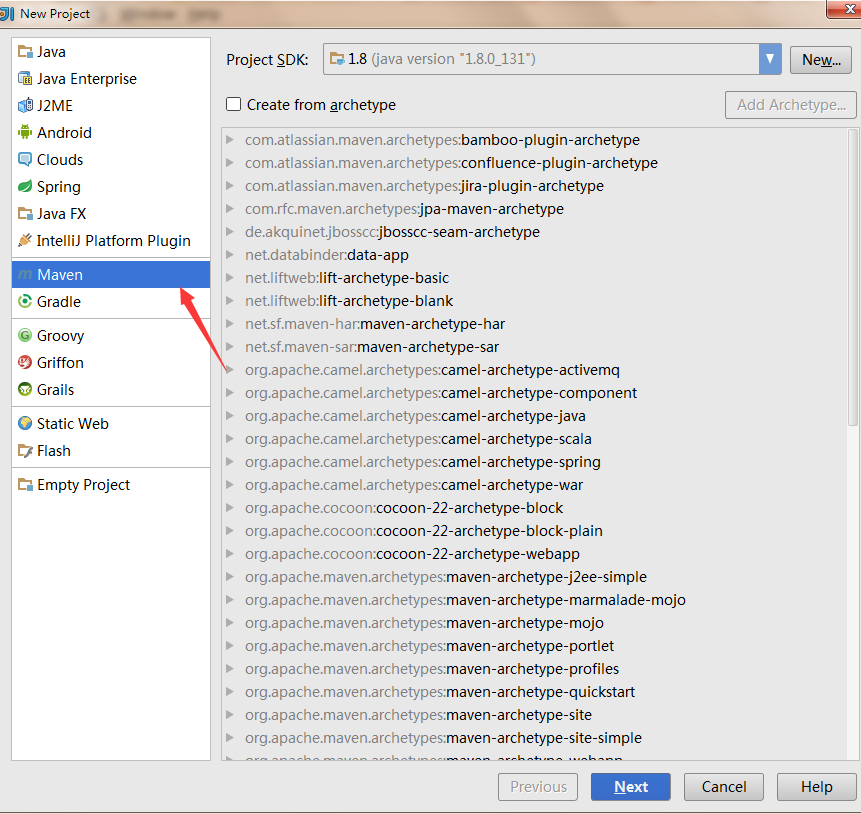Click New... SDK button
This screenshot has height=814, width=861.
pos(820,60)
